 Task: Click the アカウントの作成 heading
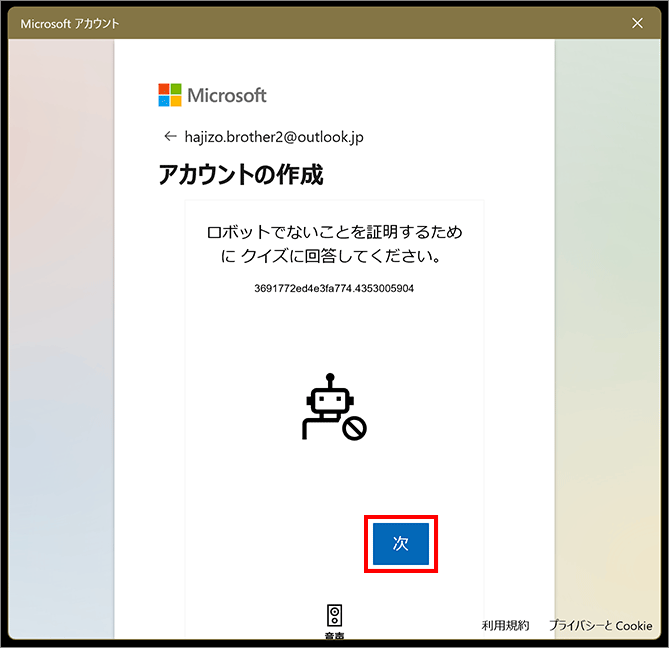pyautogui.click(x=241, y=174)
